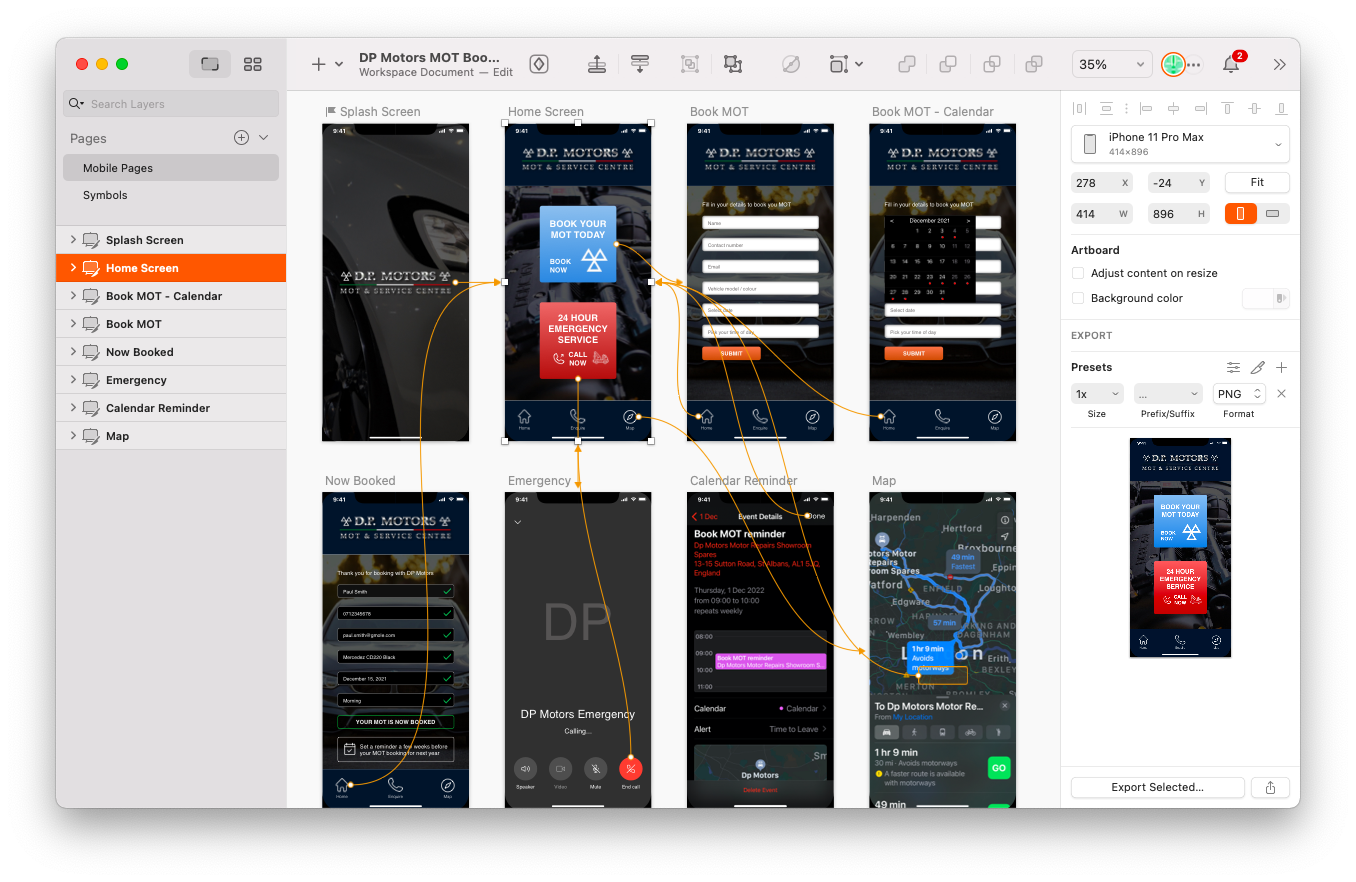Click the Union boolean operation icon
1356x882 pixels.
907,64
